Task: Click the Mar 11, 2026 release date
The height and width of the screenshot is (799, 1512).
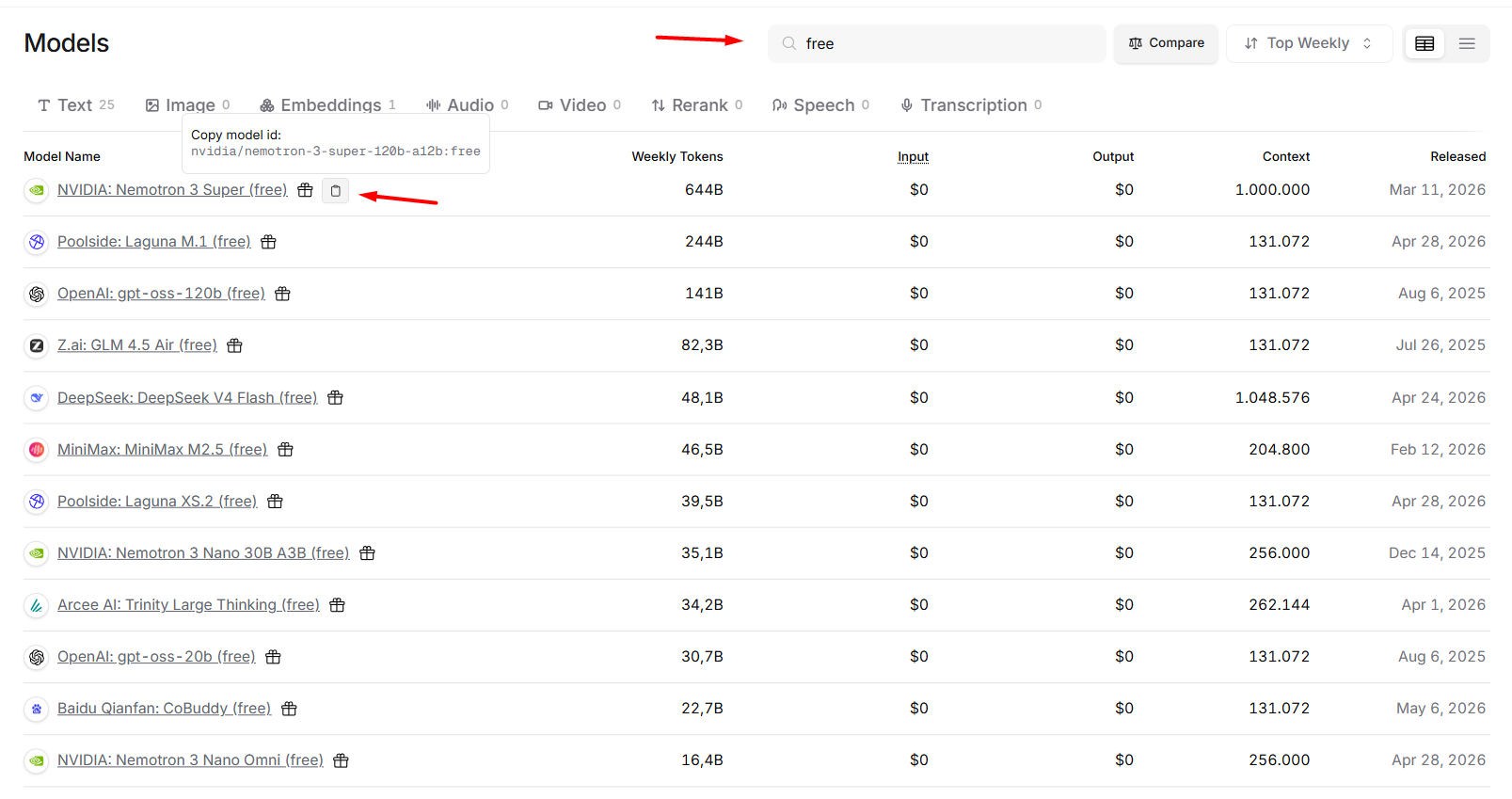Action: pos(1438,190)
